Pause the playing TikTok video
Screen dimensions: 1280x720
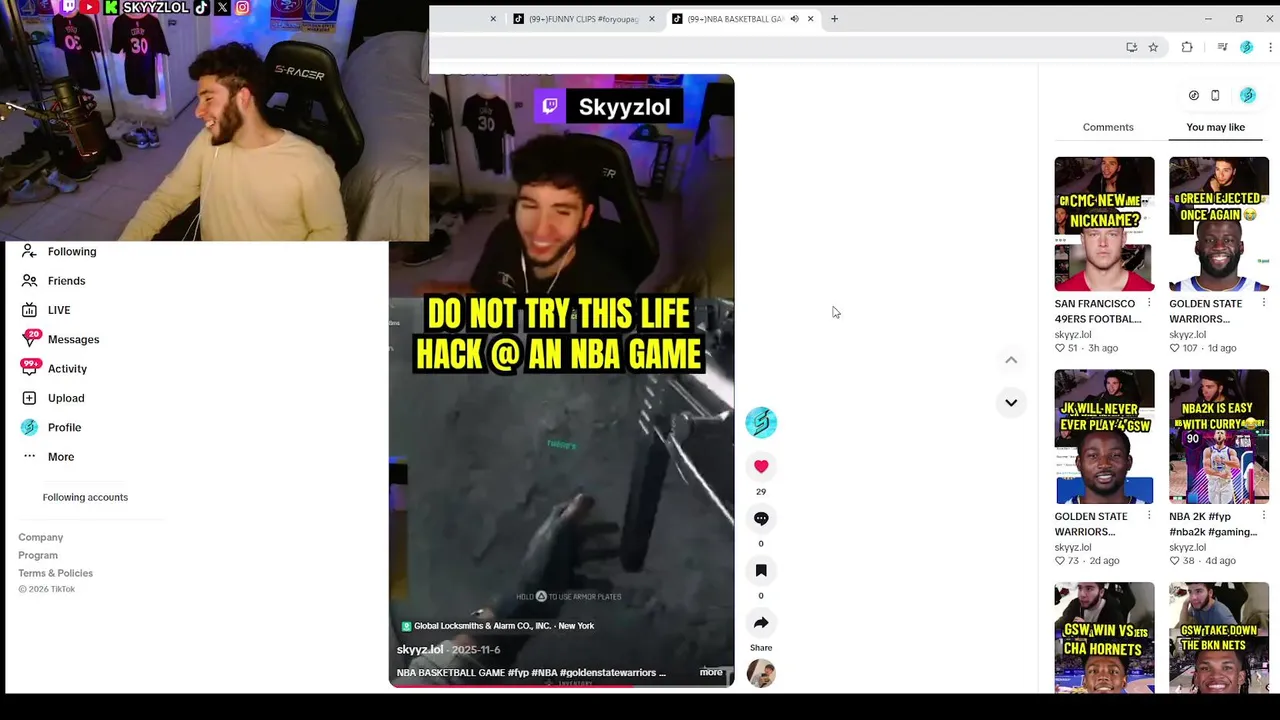click(x=561, y=380)
